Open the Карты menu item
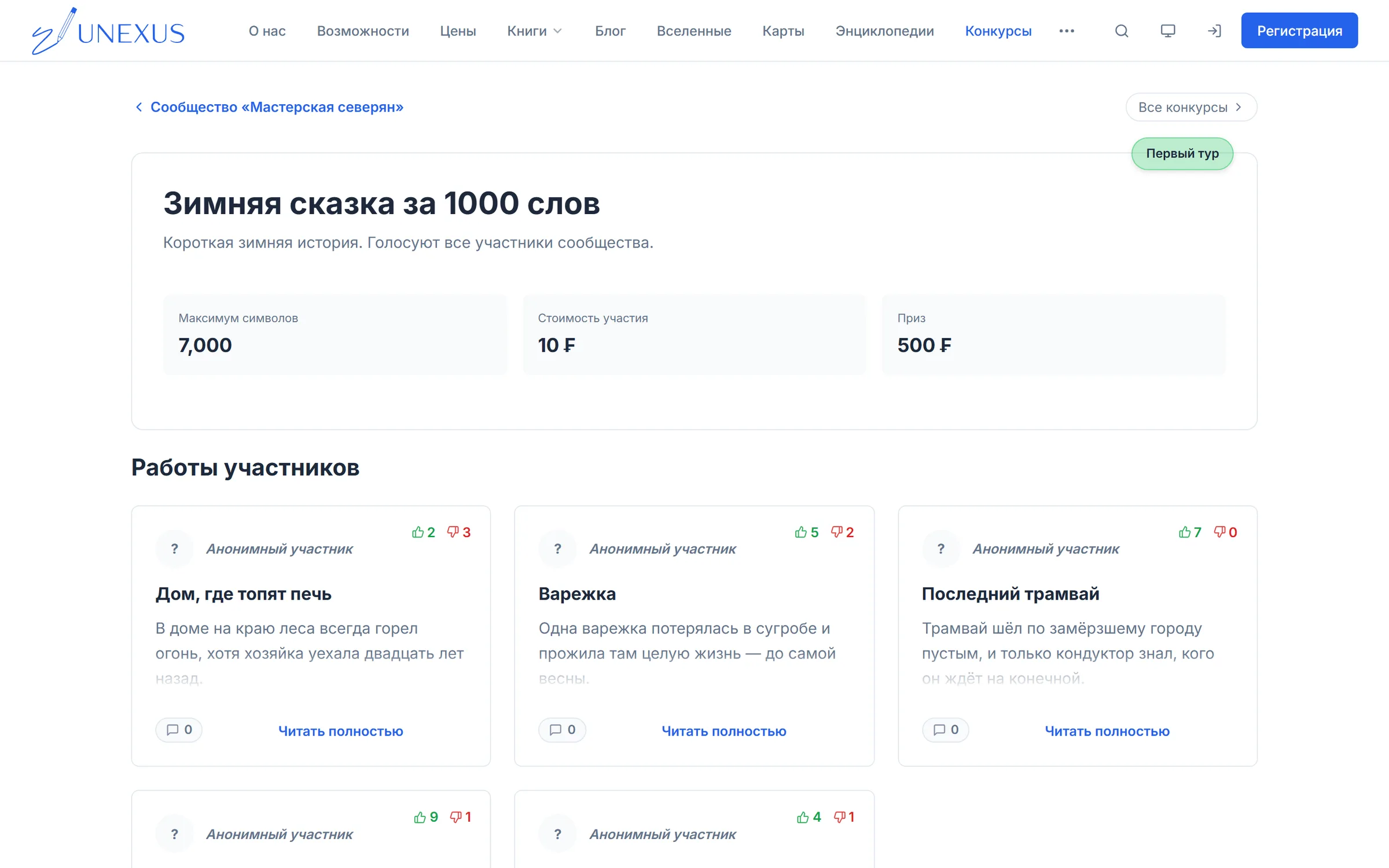This screenshot has height=868, width=1389. tap(783, 31)
